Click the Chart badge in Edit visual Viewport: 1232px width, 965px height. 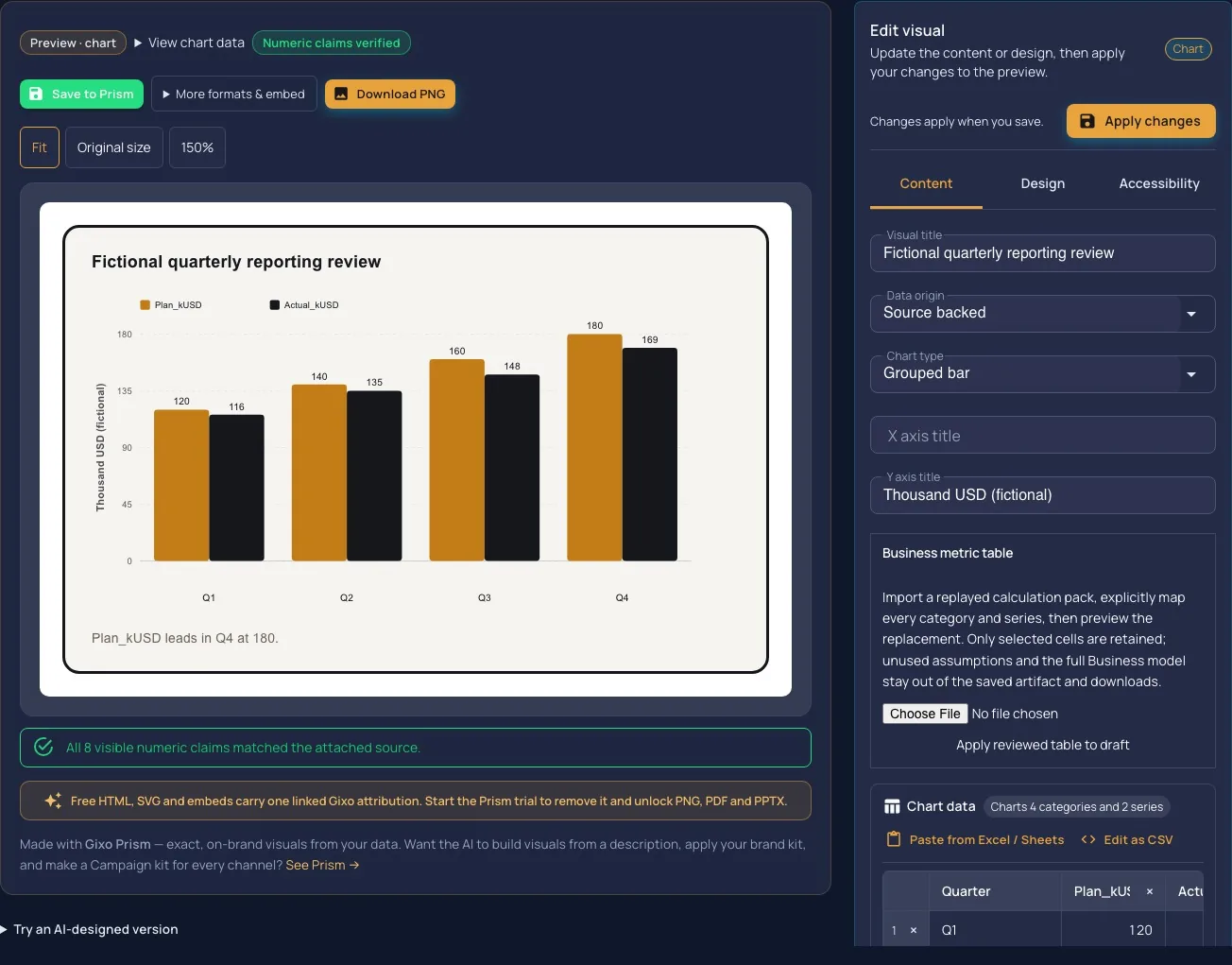point(1188,49)
